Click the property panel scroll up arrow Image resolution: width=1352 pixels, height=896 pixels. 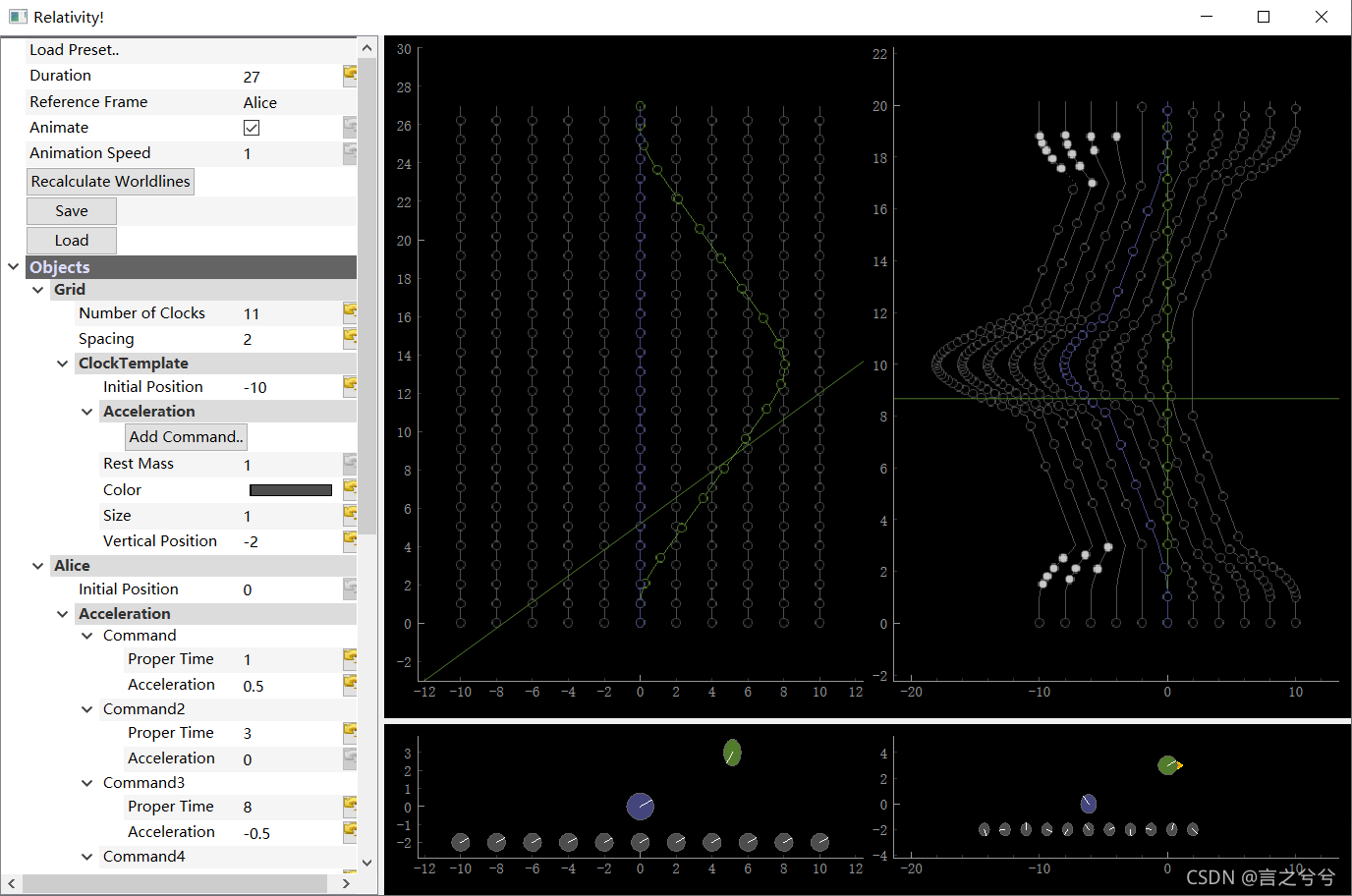click(x=366, y=47)
